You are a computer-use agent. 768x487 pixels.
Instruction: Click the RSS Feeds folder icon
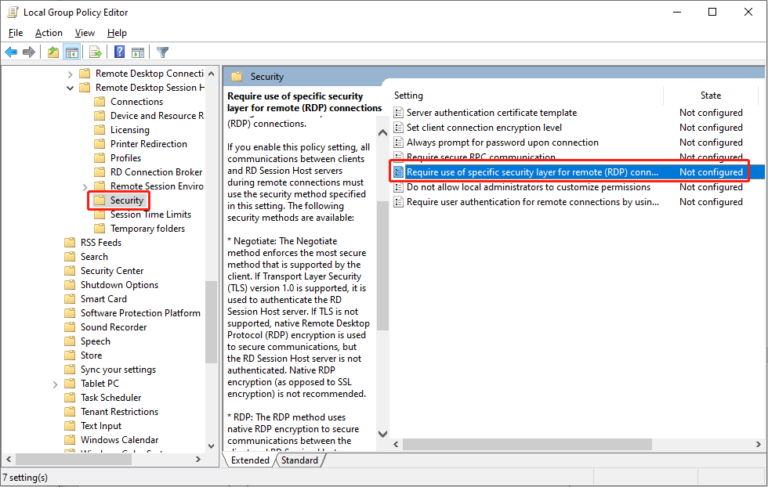[70, 243]
